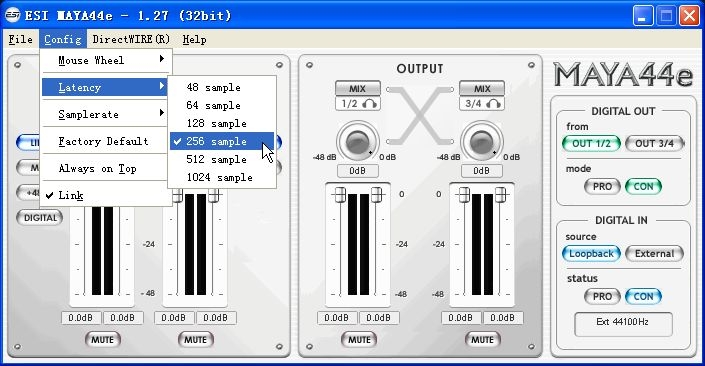
Task: Set digital out source to OUT 3/4
Action: tap(655, 143)
